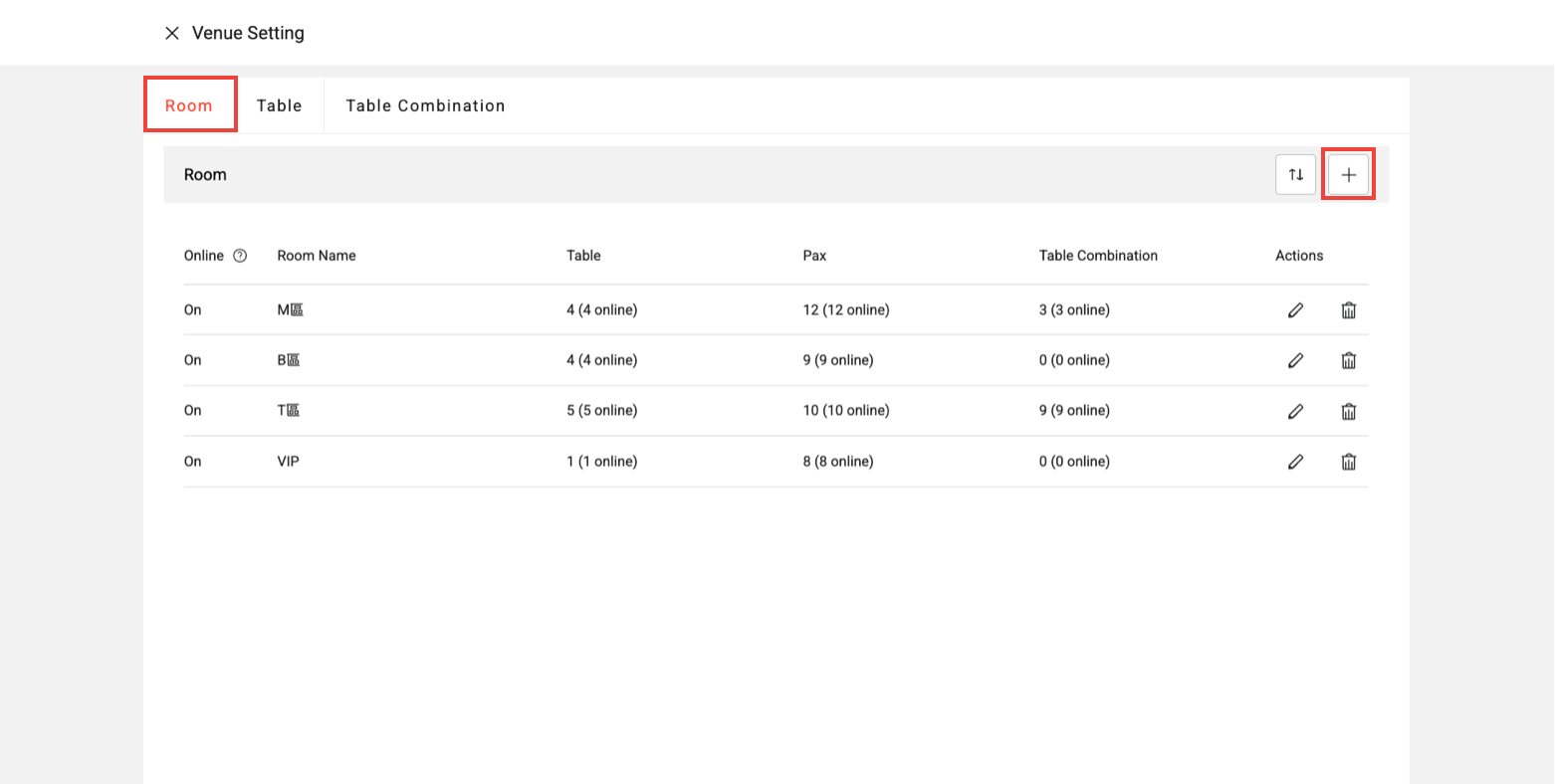Click the add room plus icon

[x=1348, y=175]
